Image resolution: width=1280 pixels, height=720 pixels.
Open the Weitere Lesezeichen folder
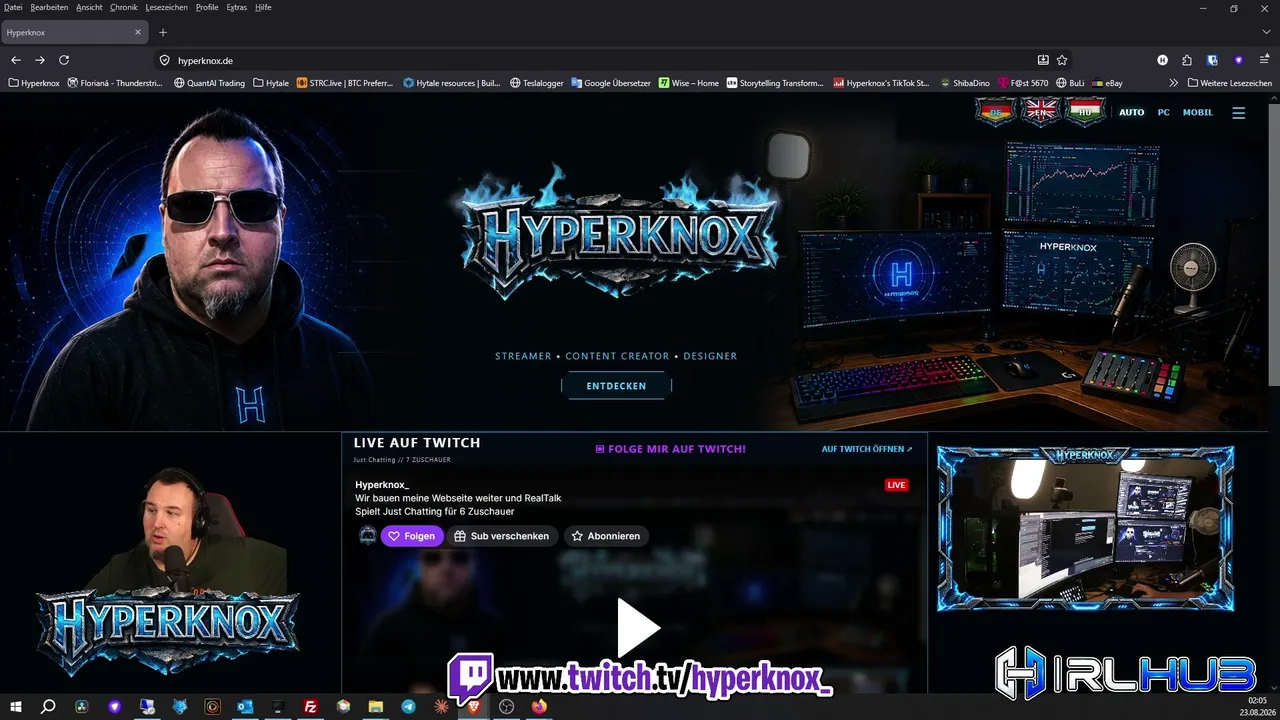(1229, 83)
